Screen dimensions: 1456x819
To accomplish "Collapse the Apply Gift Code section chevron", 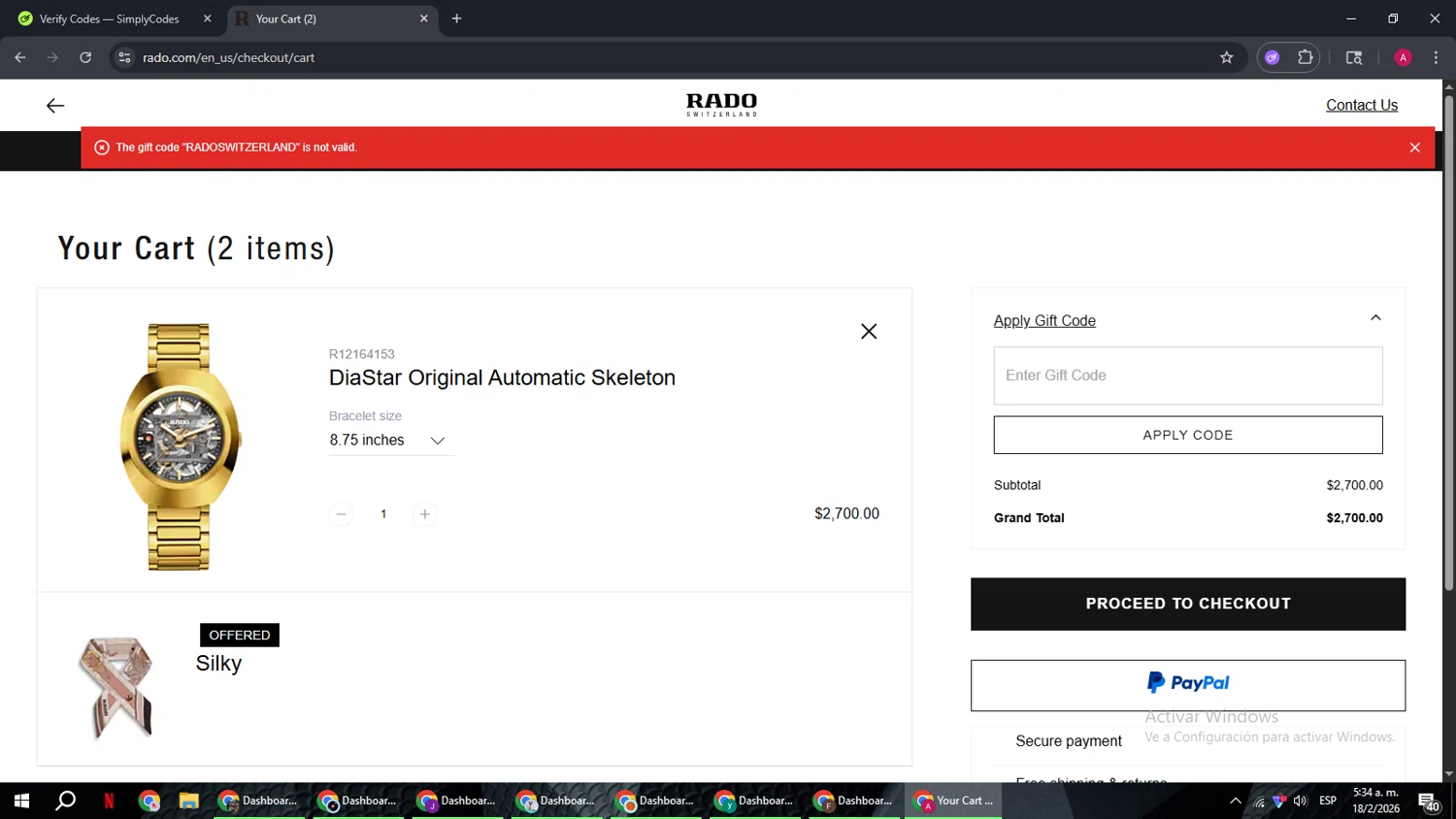I will click(x=1375, y=318).
